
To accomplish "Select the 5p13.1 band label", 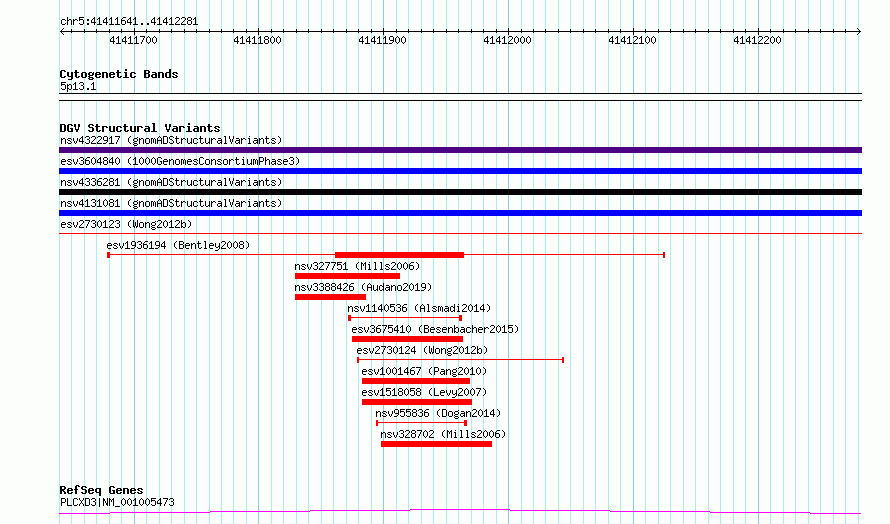I will pyautogui.click(x=78, y=86).
